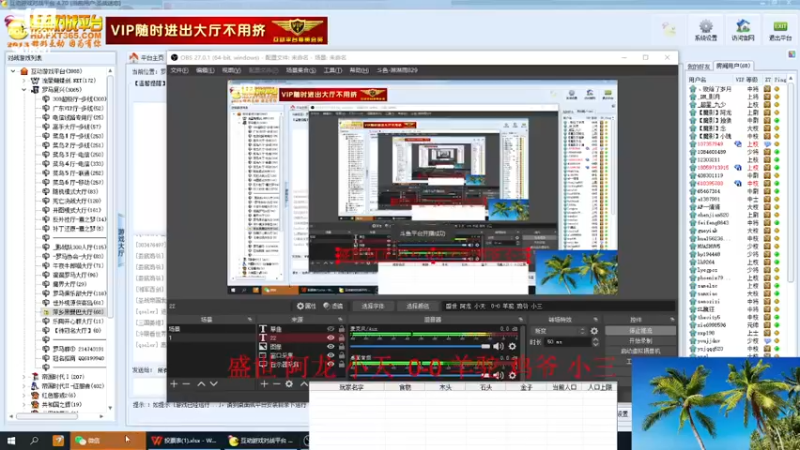Select 菜鸟1厅 room in game tree

(77, 136)
